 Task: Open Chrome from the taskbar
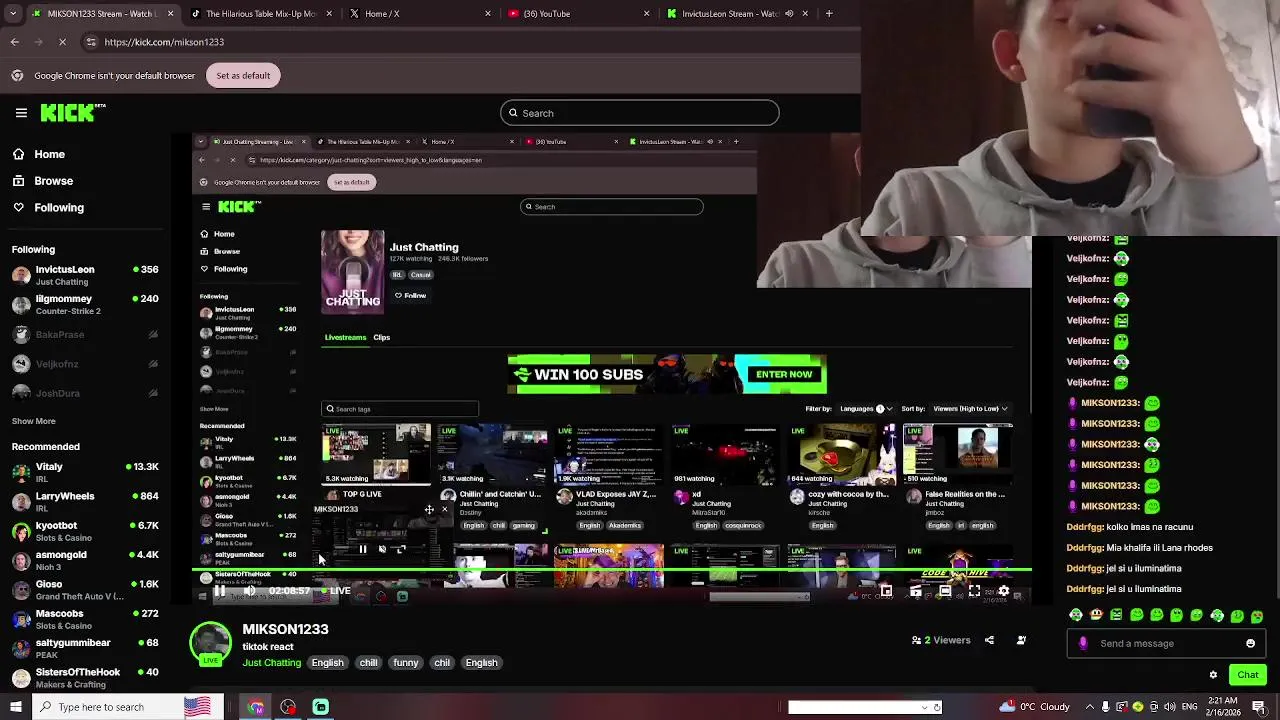point(257,707)
